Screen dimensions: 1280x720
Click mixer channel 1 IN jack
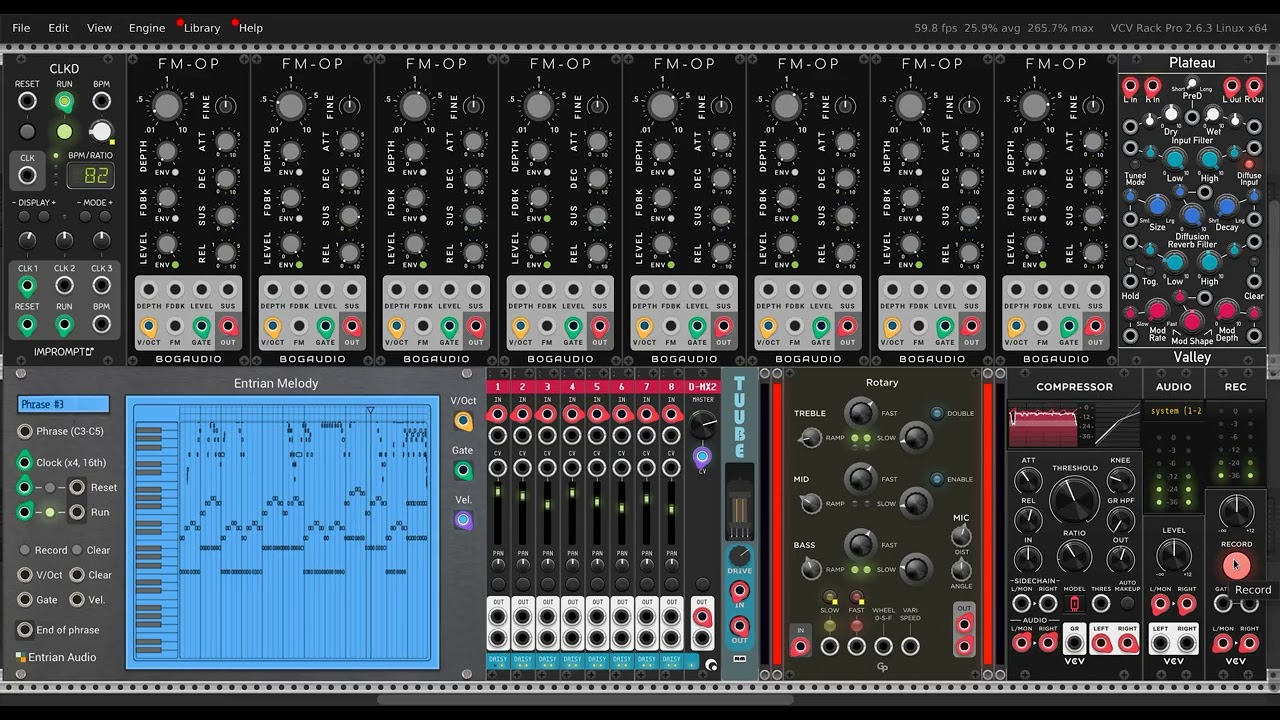(x=497, y=413)
